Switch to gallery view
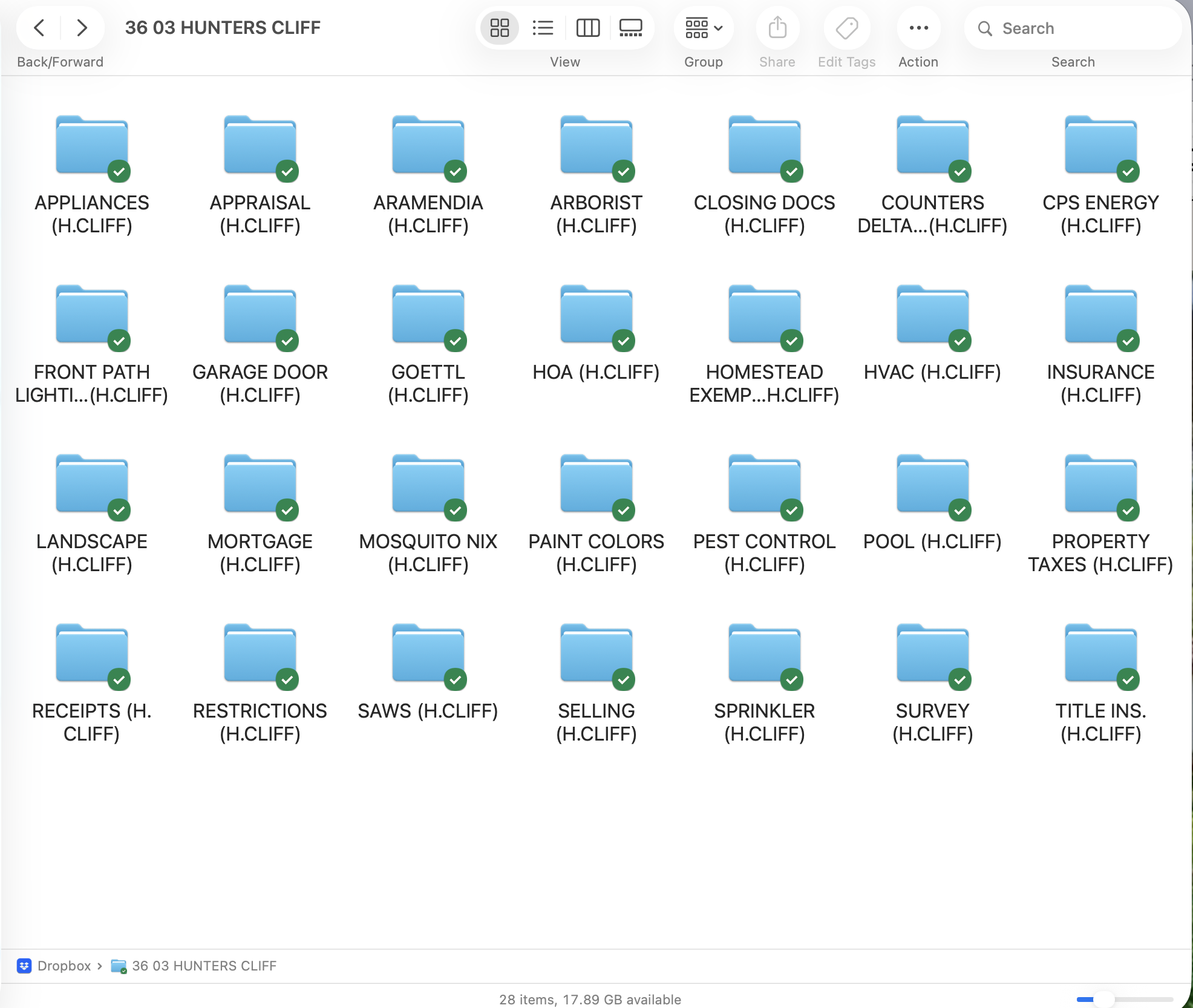 point(630,28)
